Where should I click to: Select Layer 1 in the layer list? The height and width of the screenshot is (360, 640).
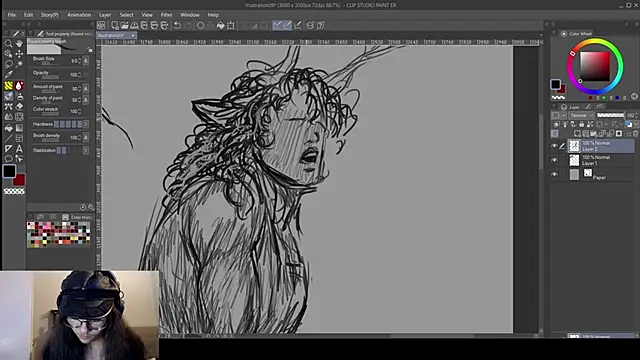[x=600, y=160]
